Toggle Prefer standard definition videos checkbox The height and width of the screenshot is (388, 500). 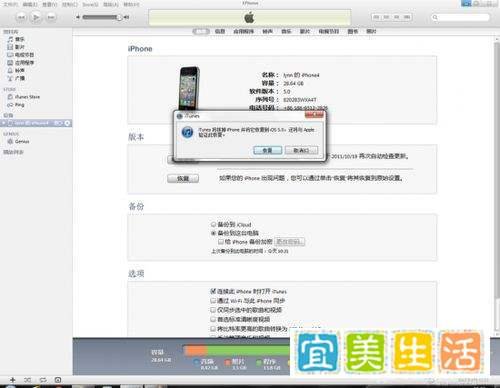[x=213, y=319]
